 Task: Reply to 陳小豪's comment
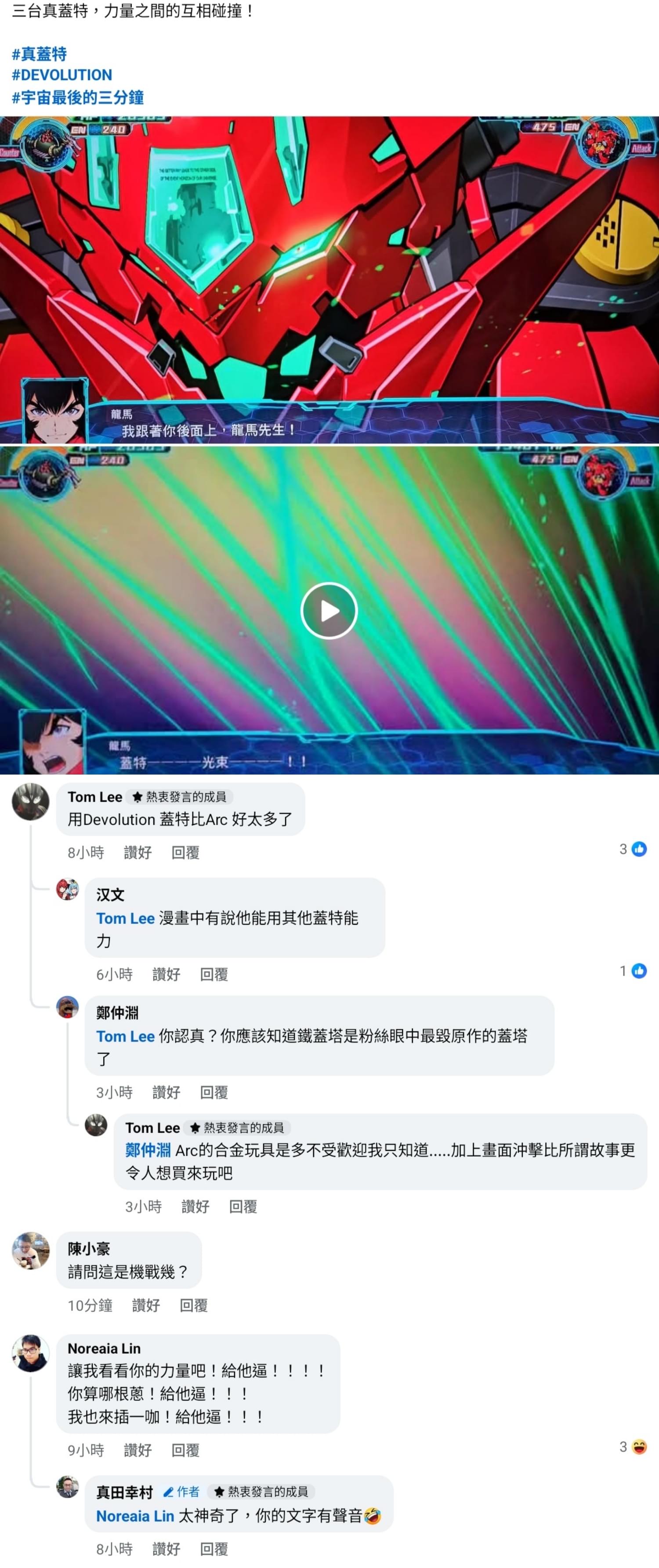(194, 1305)
